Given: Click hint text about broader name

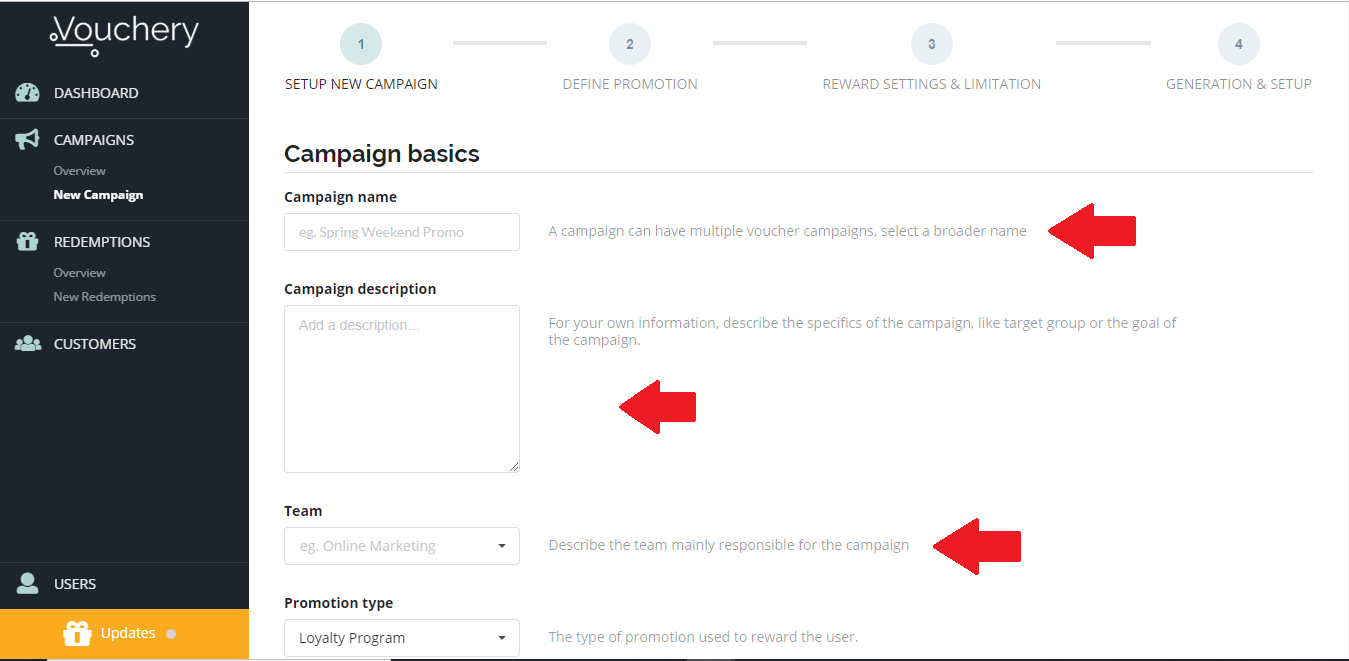Looking at the screenshot, I should click(x=788, y=231).
